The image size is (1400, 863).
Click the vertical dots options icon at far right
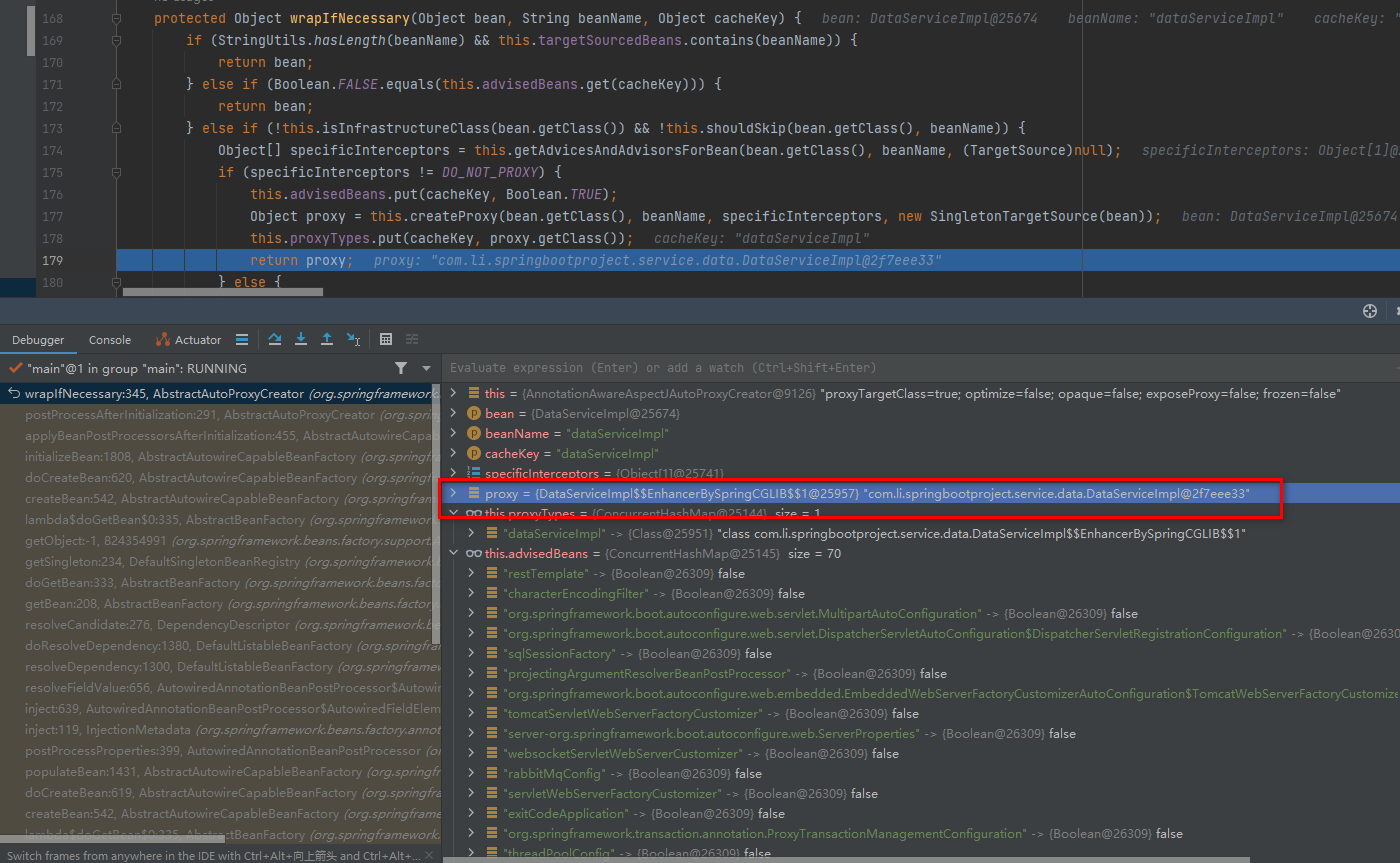pyautogui.click(x=1396, y=311)
